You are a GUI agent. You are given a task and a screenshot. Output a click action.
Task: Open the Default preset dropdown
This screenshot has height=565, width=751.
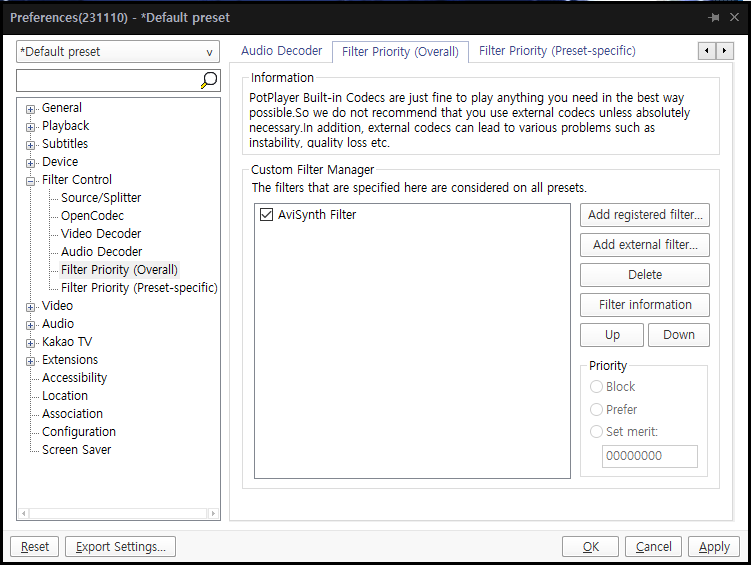click(118, 52)
